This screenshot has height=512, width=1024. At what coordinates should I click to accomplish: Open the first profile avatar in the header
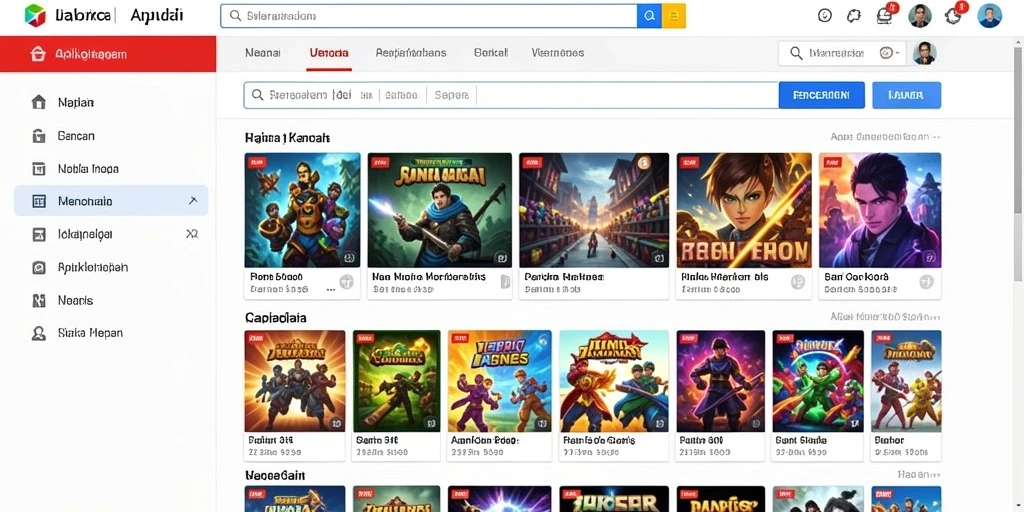[920, 16]
